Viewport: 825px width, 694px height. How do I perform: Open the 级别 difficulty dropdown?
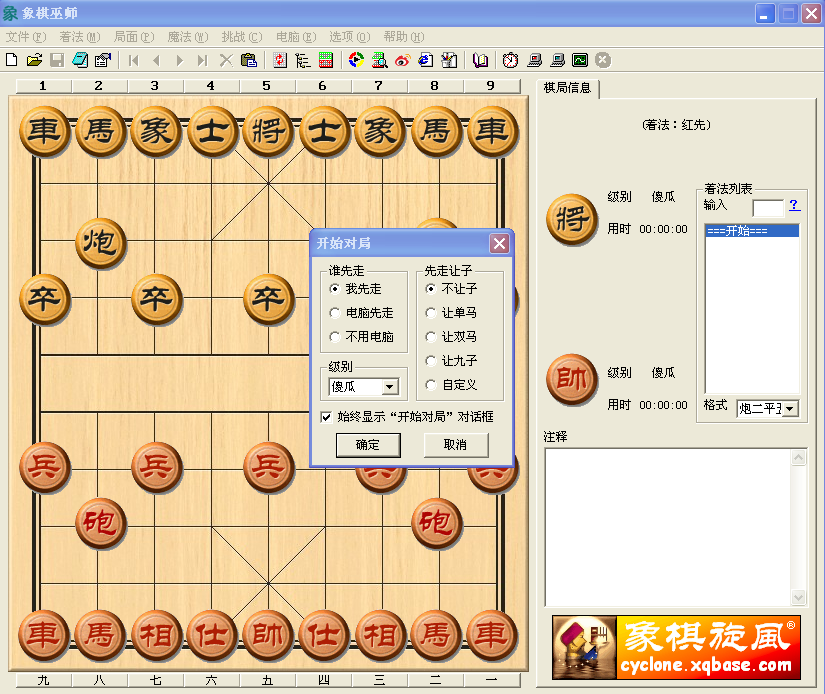click(390, 387)
